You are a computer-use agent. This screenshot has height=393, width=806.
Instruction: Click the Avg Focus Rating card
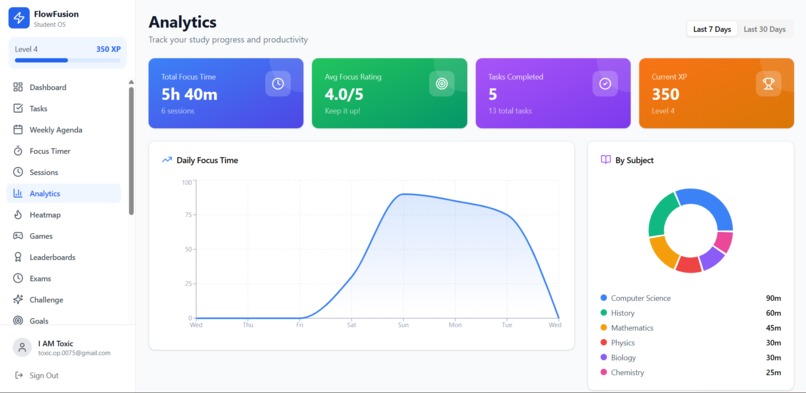(389, 93)
